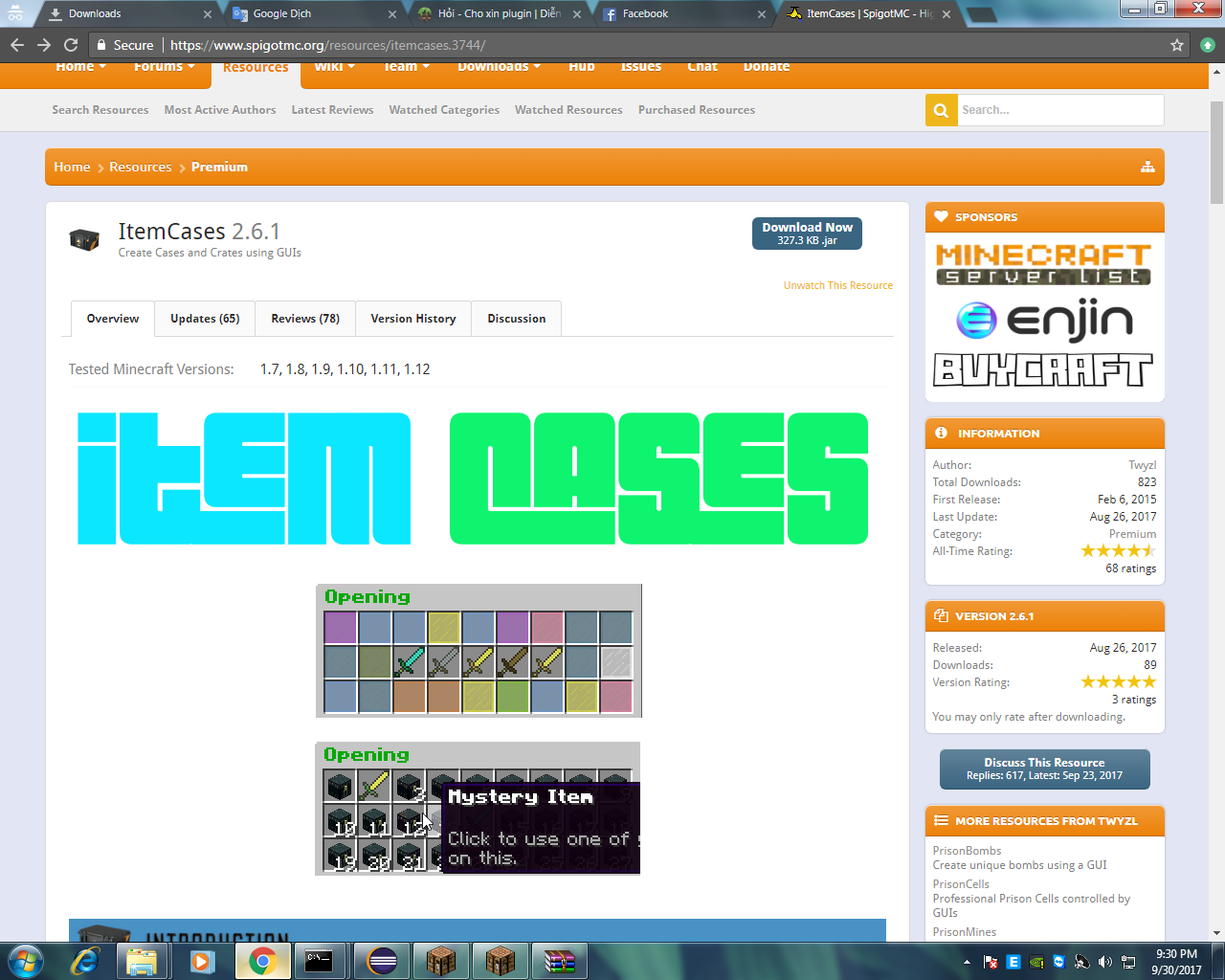Open File Explorer from the taskbar
Viewport: 1225px width, 980px height.
(142, 961)
